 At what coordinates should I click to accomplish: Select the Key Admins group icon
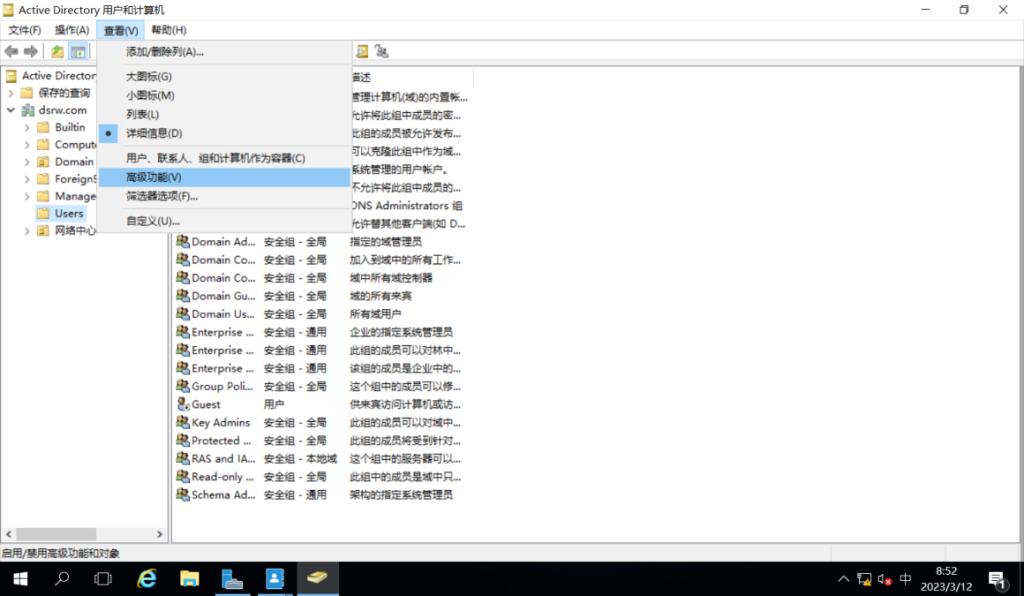183,422
